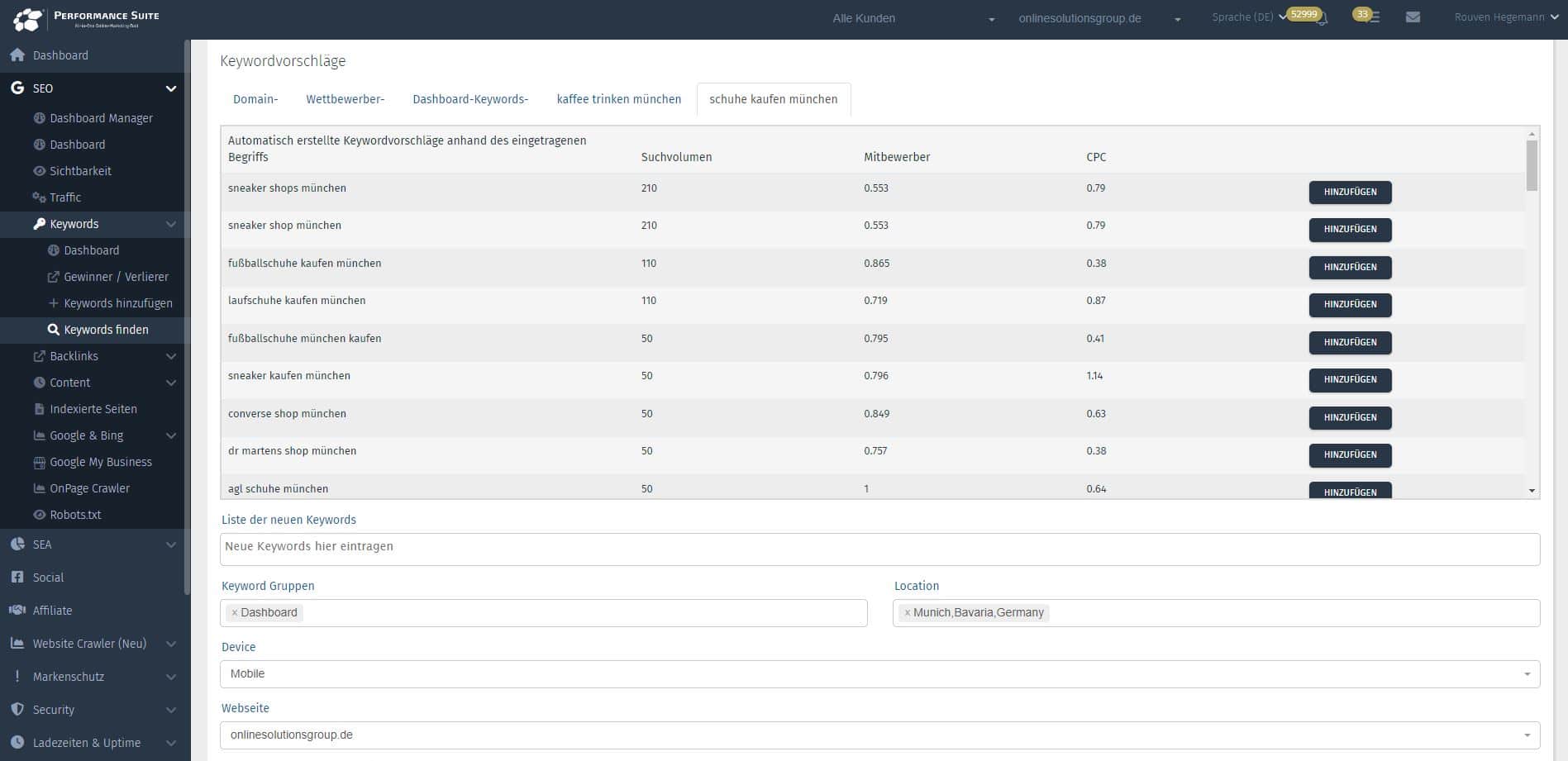Expand the Google & Bing submenu

[x=170, y=435]
